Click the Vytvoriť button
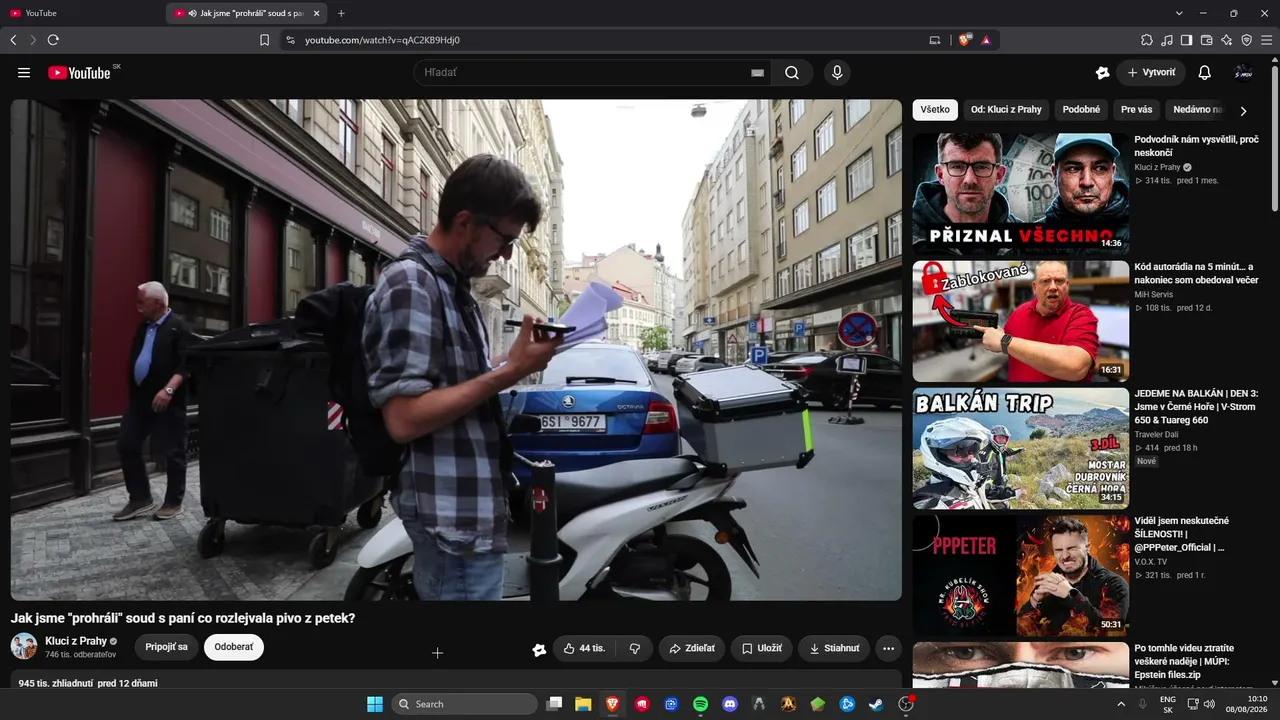 1150,73
